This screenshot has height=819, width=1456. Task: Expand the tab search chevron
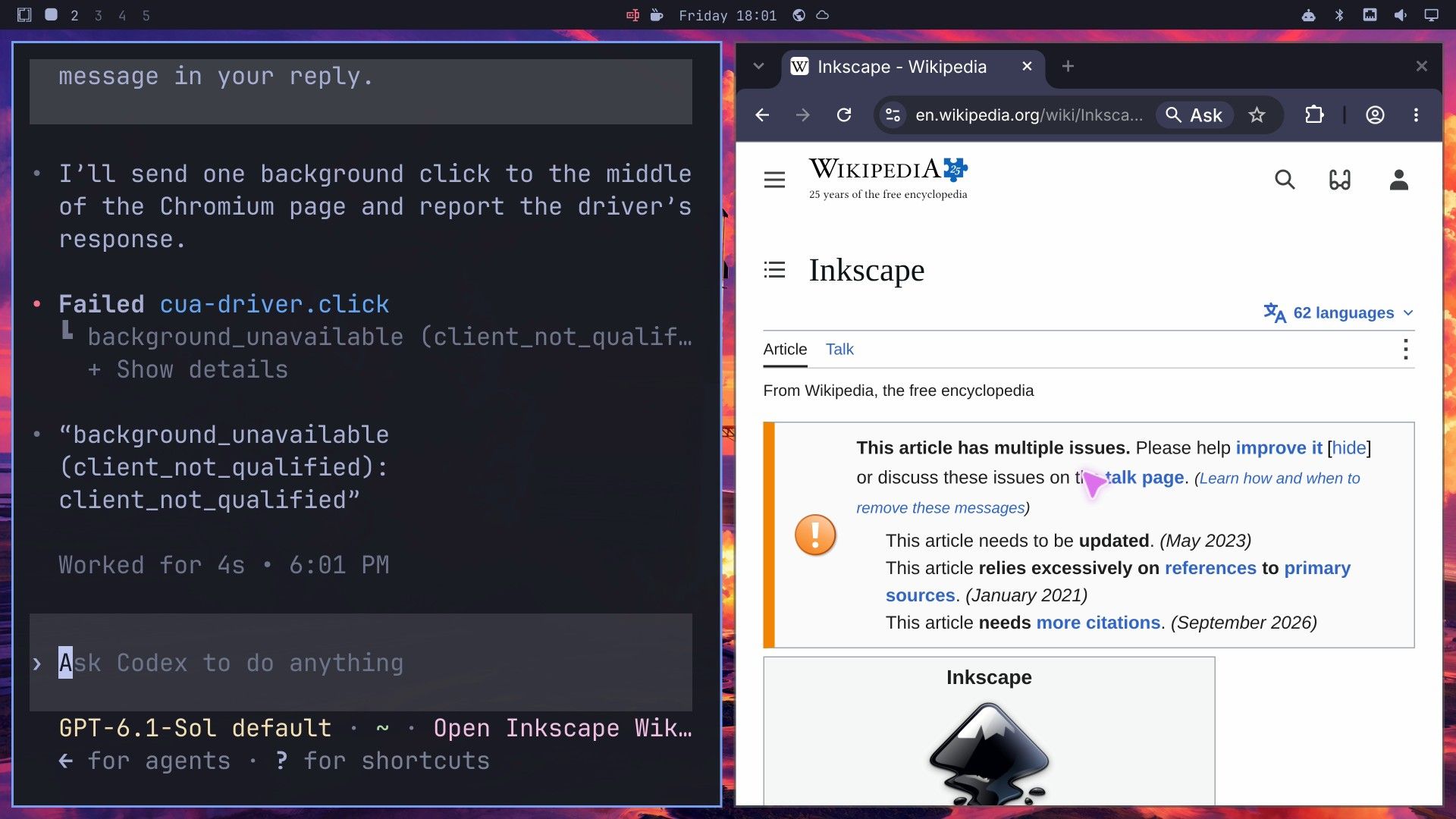pos(758,67)
